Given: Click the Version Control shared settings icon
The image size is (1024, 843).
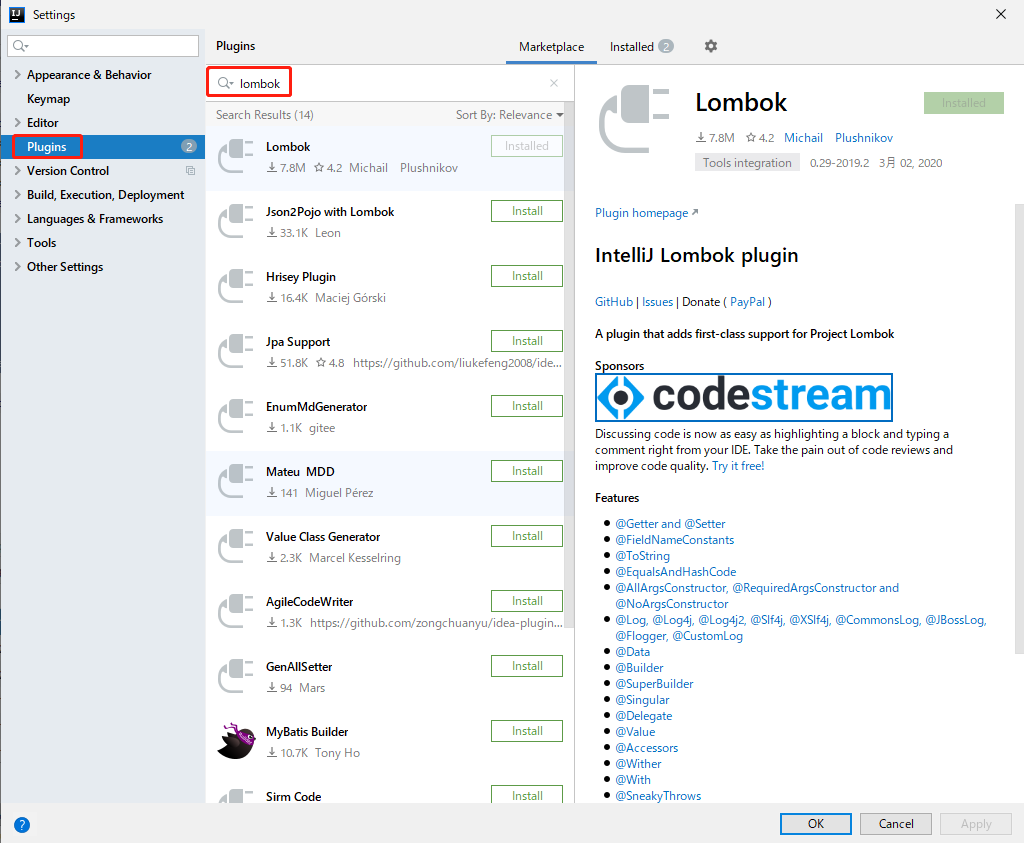Looking at the screenshot, I should (188, 170).
